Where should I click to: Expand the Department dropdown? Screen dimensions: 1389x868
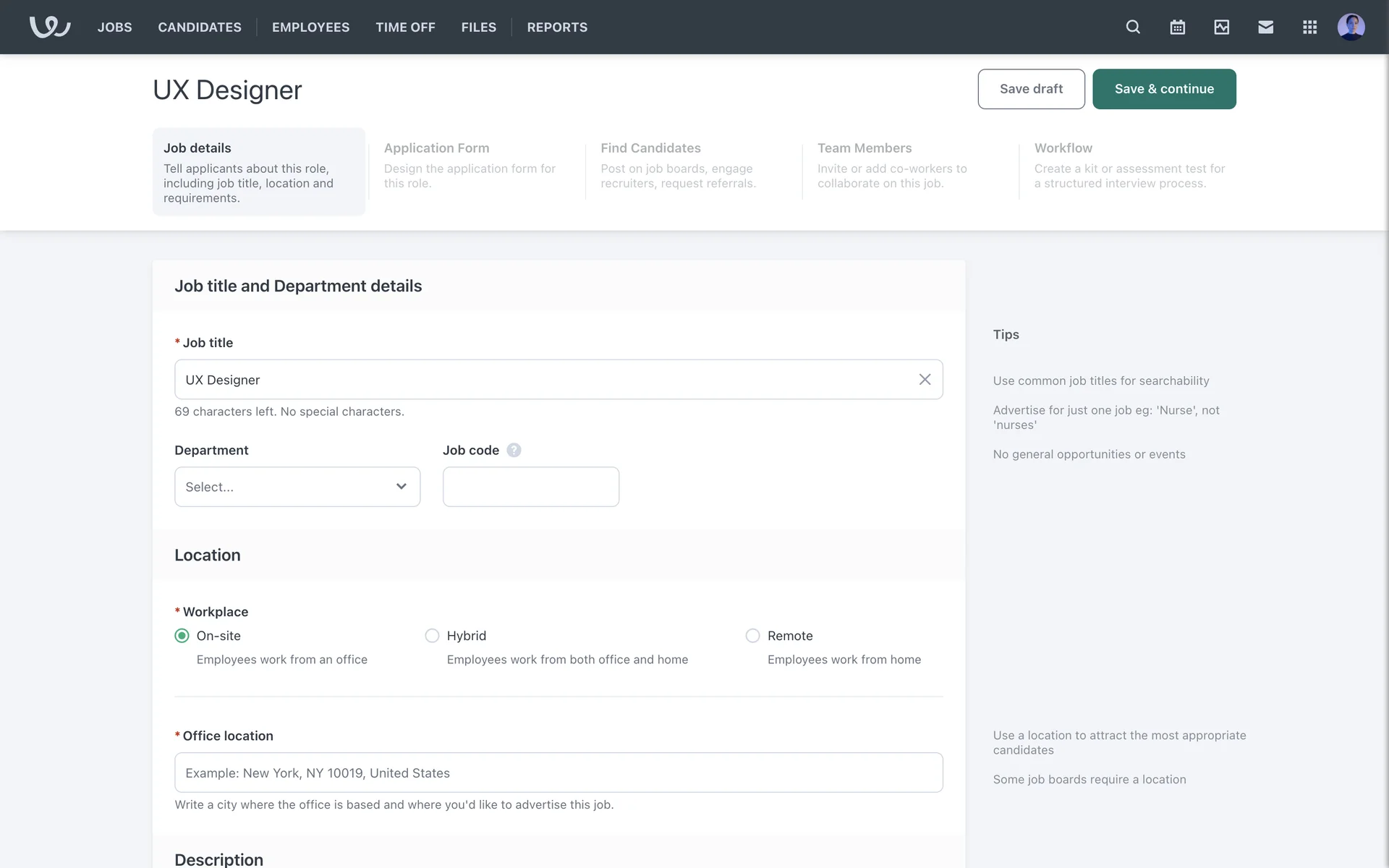click(297, 487)
